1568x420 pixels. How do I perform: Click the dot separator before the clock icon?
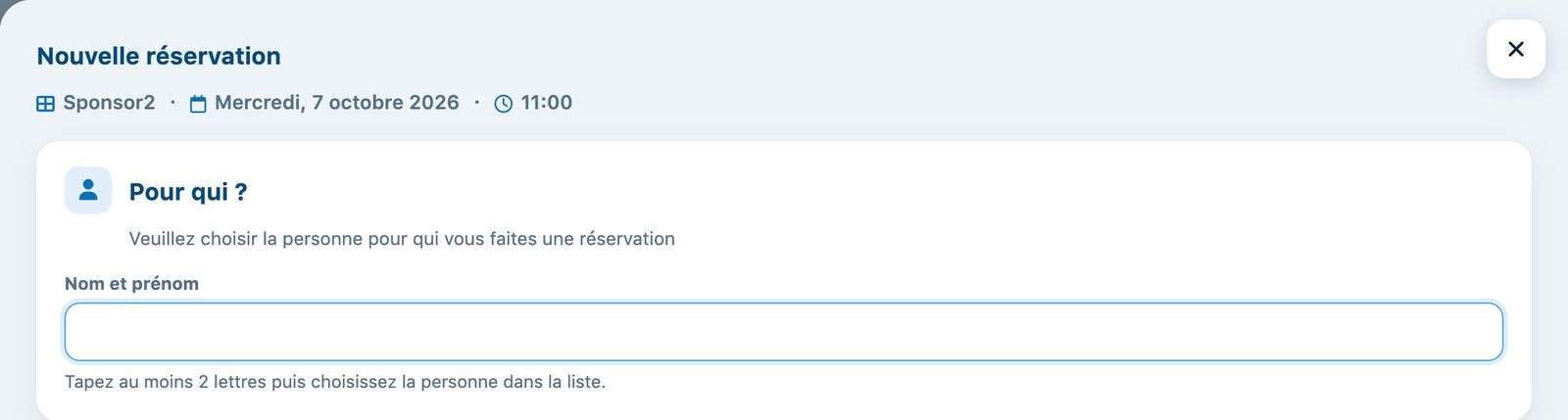click(477, 103)
